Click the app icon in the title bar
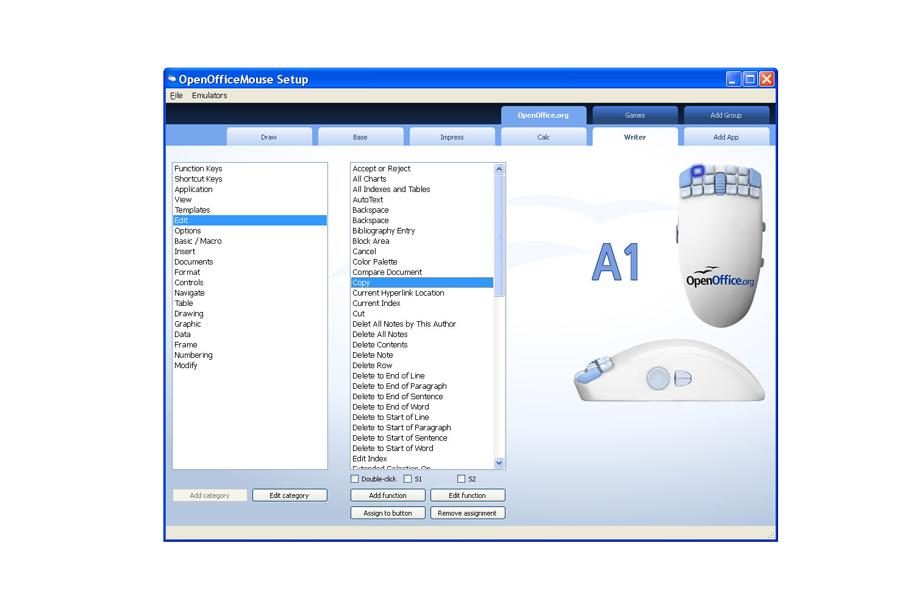The image size is (900, 607). tap(172, 79)
